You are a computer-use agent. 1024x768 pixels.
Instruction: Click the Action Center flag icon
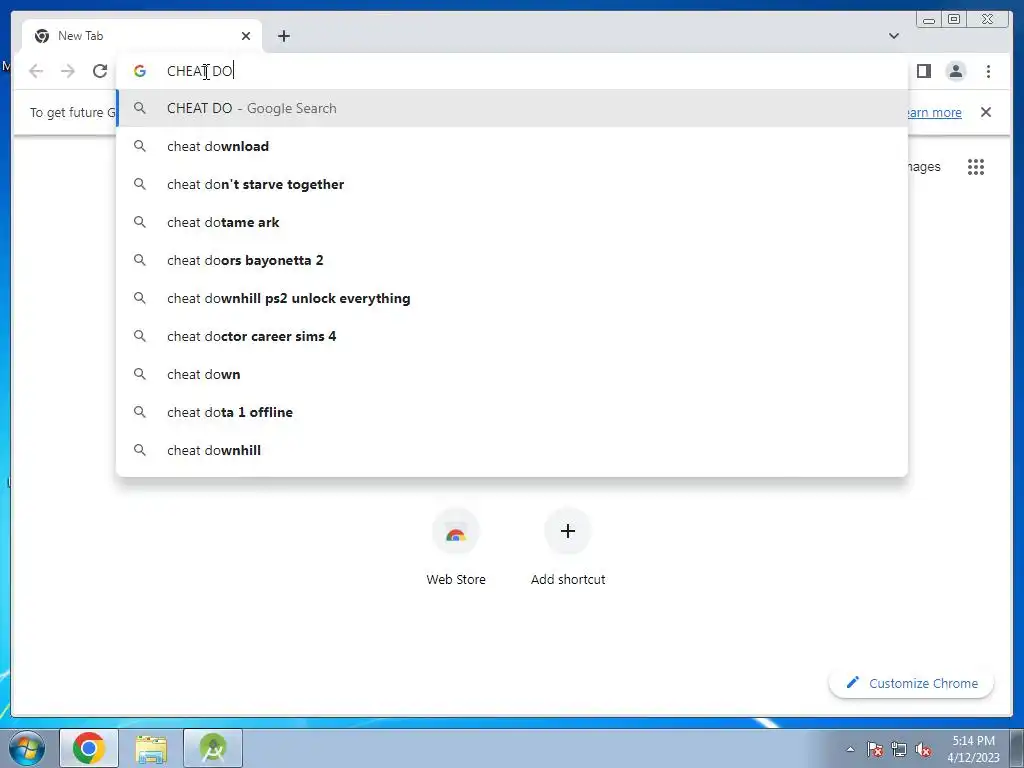(875, 749)
